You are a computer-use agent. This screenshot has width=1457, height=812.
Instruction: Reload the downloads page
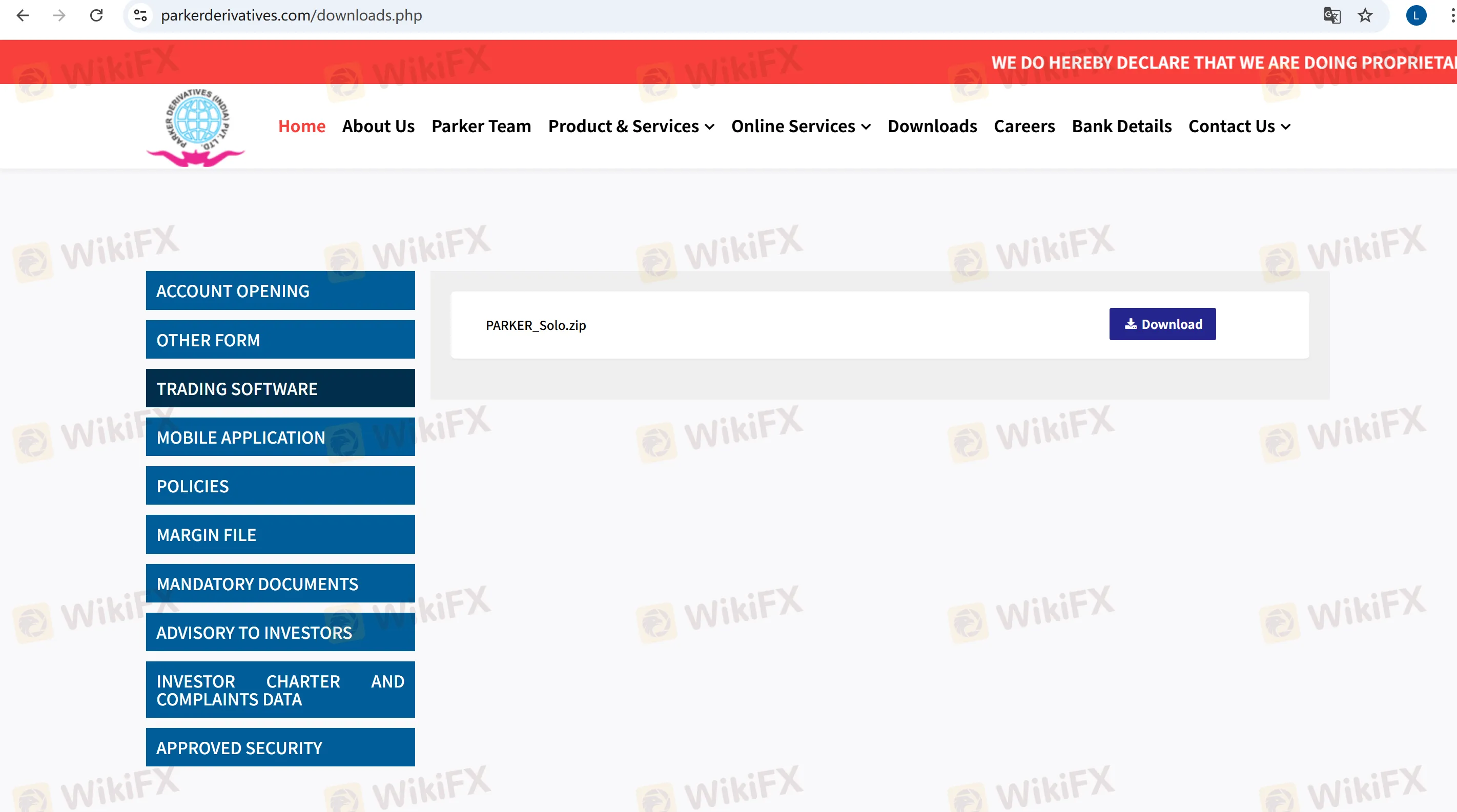click(96, 15)
